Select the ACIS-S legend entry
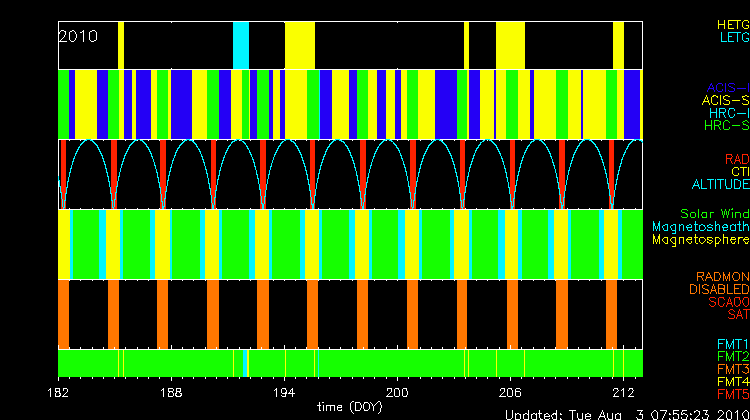The height and width of the screenshot is (420, 750). coord(725,101)
